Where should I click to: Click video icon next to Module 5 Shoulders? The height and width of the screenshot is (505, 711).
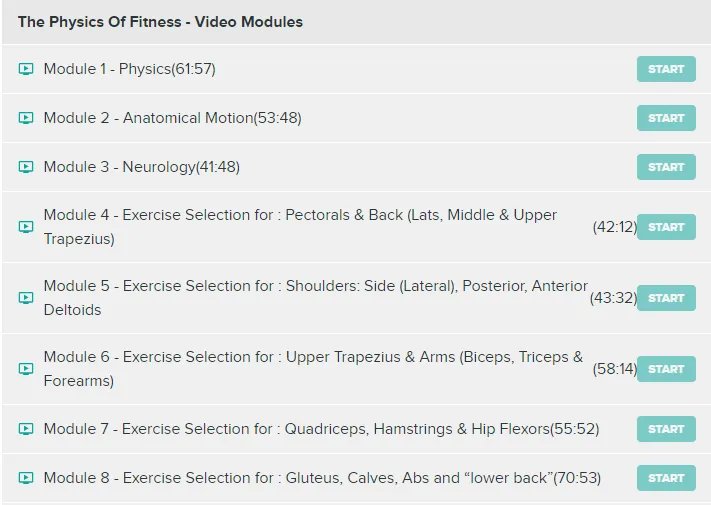click(x=26, y=298)
